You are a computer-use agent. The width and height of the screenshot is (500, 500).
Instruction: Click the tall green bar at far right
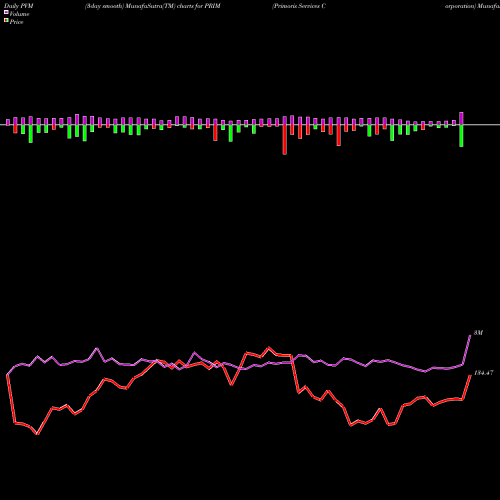(461, 136)
